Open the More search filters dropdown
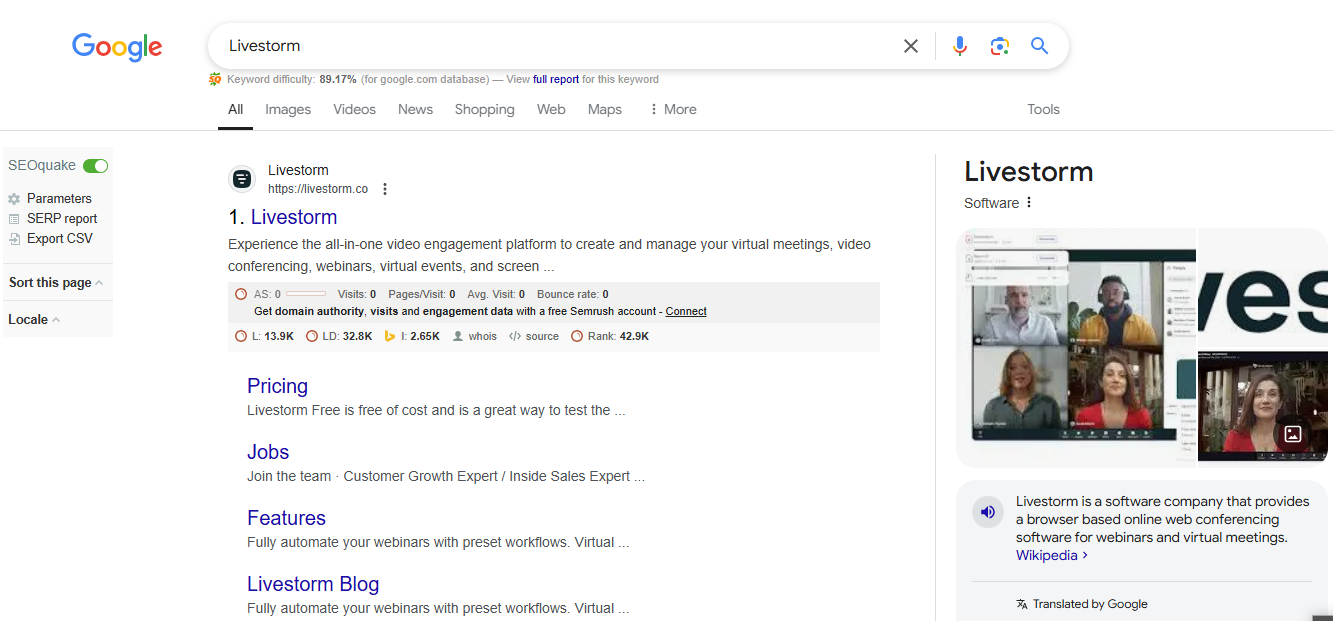The width and height of the screenshot is (1333, 621). (x=672, y=109)
